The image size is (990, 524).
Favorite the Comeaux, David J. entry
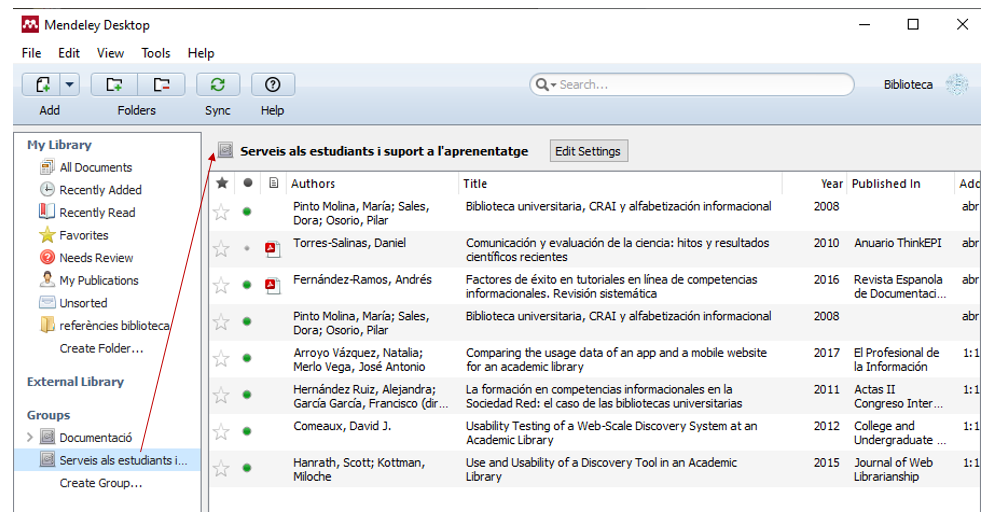221,432
